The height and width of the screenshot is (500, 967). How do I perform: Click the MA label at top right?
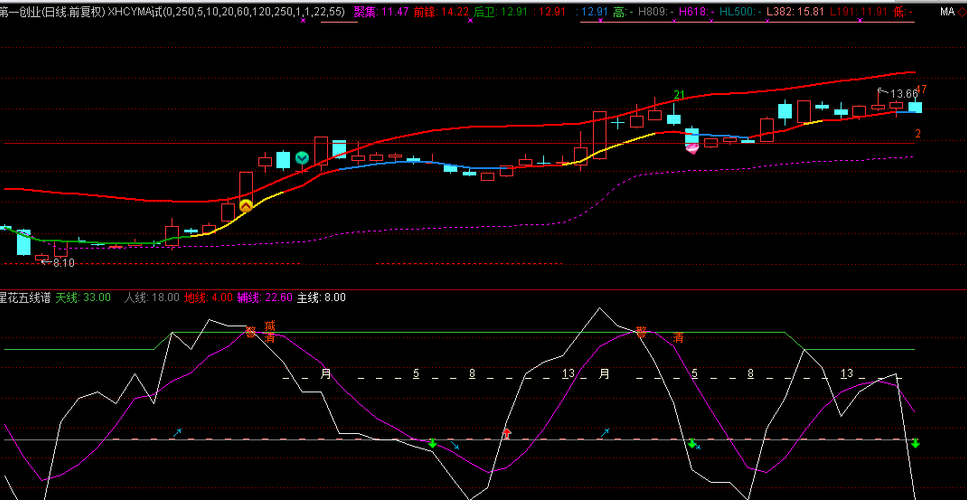tap(947, 11)
